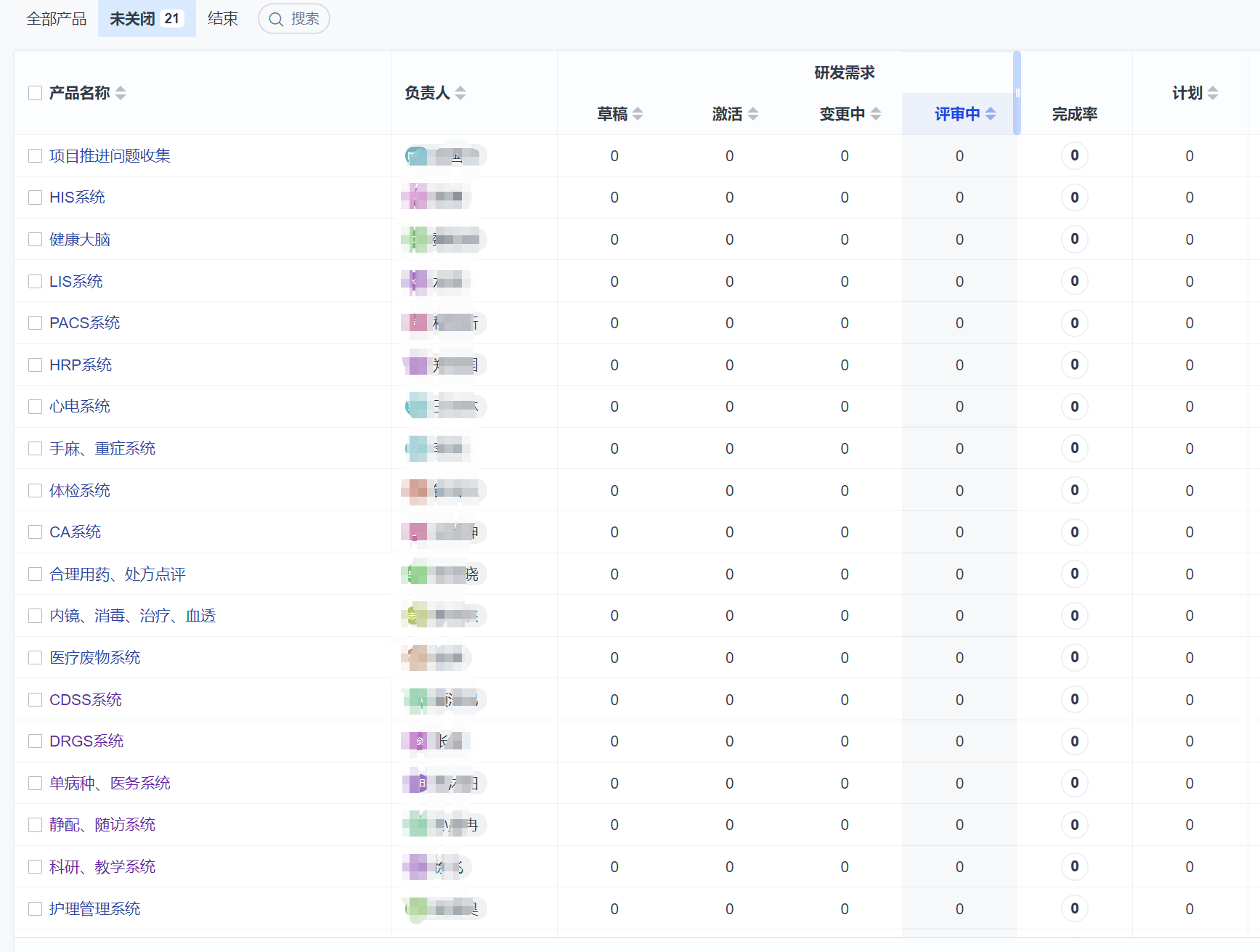This screenshot has width=1260, height=952.
Task: Switch to the 全部产品 tab
Action: point(56,19)
